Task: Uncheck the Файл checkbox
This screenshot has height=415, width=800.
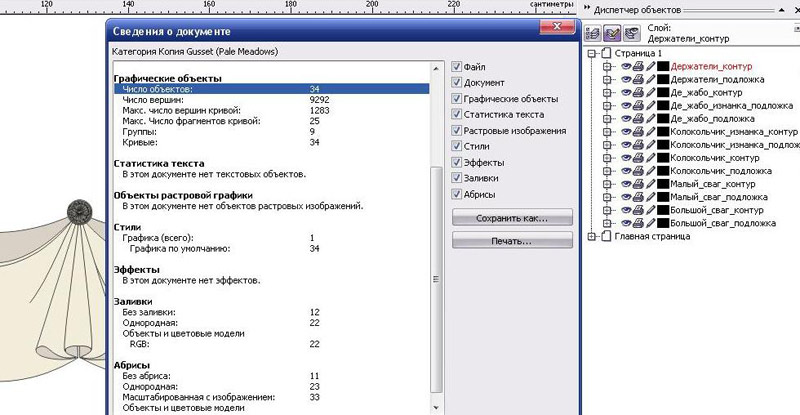Action: [x=457, y=66]
